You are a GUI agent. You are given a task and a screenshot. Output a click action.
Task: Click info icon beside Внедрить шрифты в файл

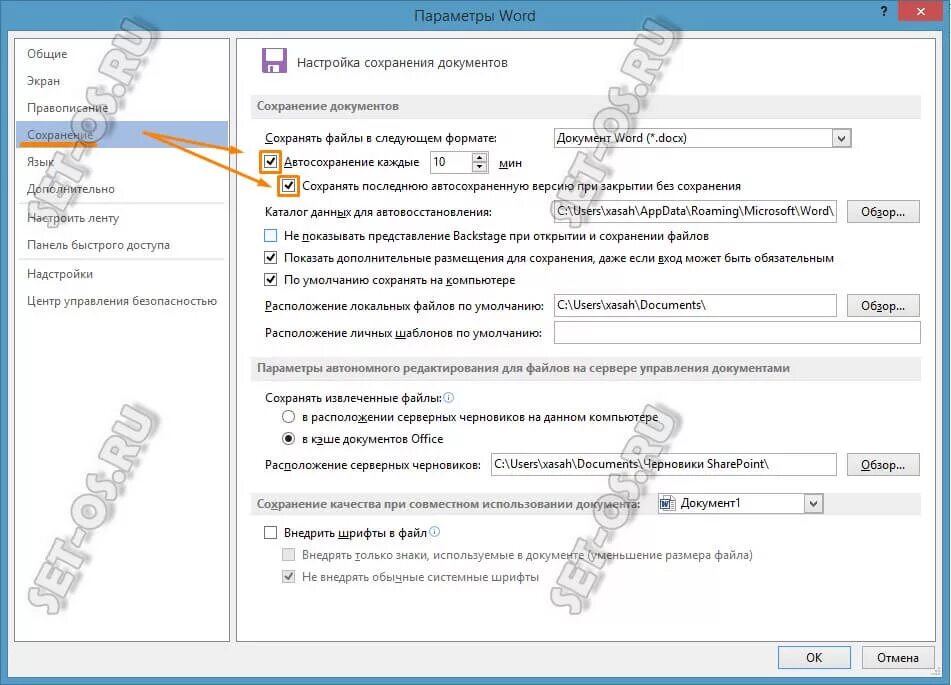434,532
